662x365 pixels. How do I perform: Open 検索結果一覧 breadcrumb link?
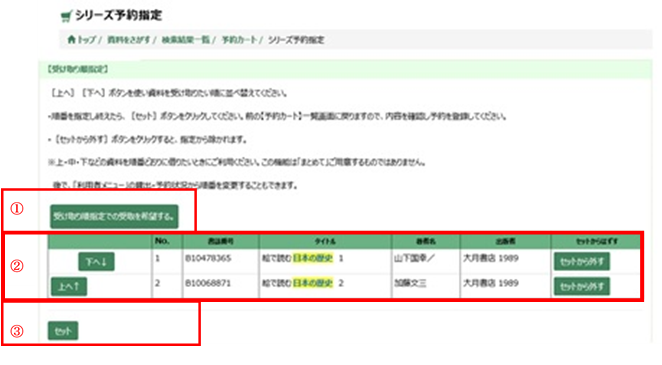[186, 40]
